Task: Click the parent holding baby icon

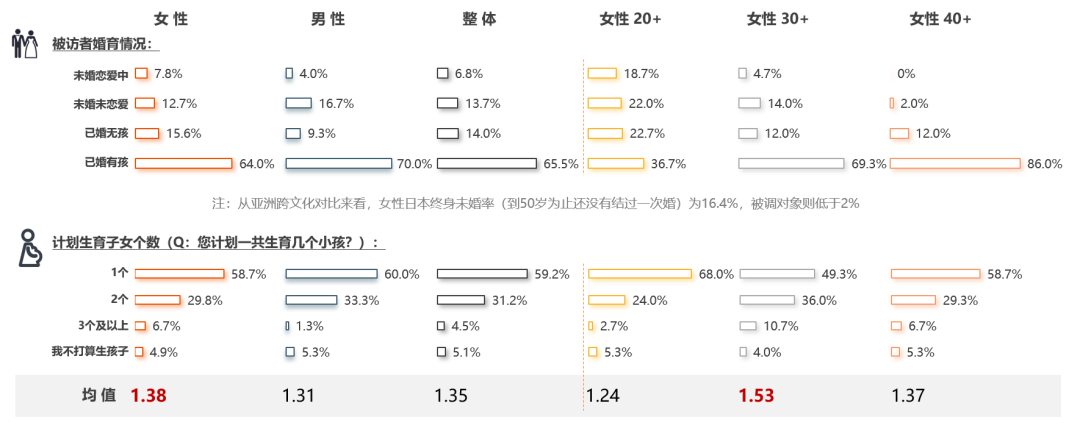Action: point(30,248)
